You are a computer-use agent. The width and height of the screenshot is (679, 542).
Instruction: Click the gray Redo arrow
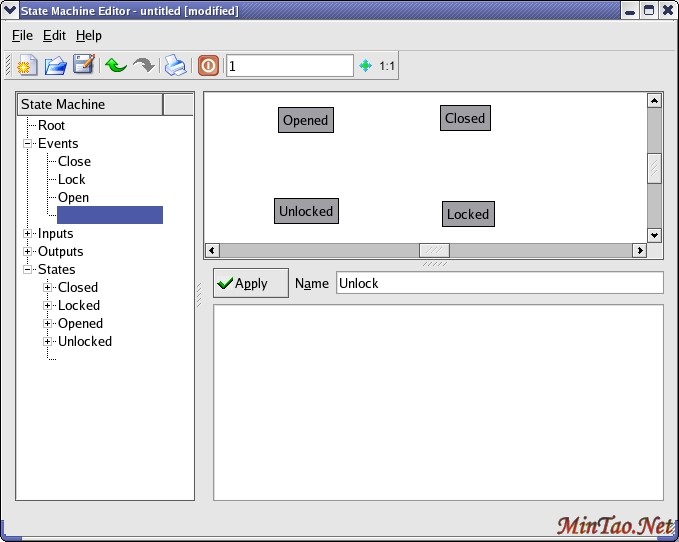pos(143,66)
